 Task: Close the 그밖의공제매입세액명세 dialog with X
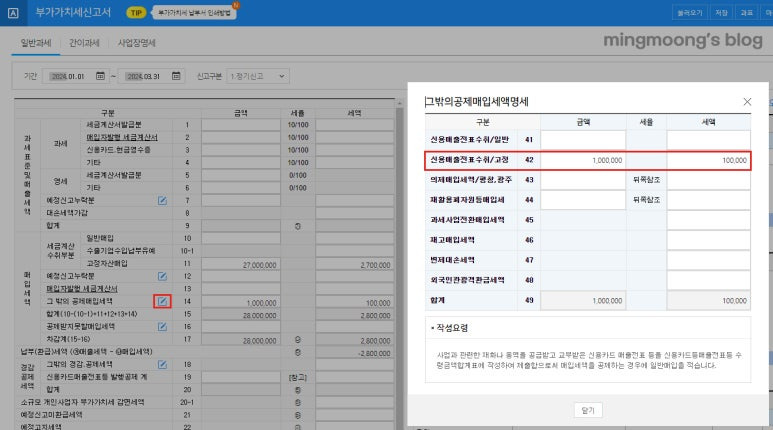(x=747, y=102)
